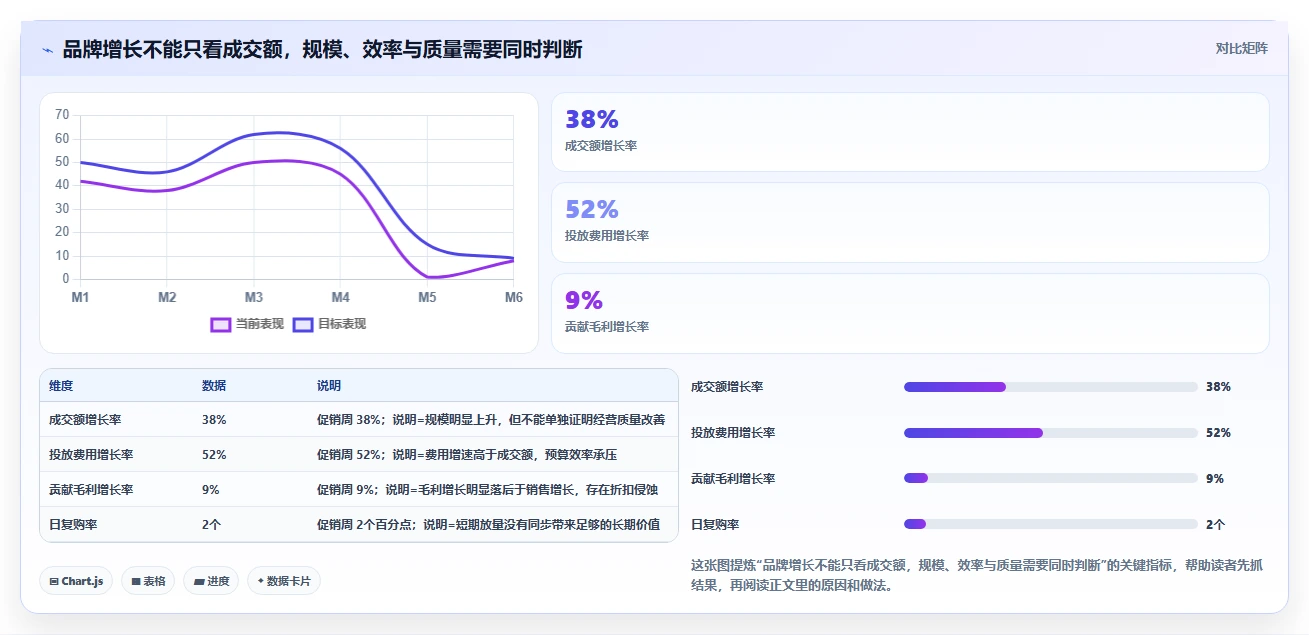The image size is (1309, 635).
Task: Click the large 38% stat card value
Action: 592,119
